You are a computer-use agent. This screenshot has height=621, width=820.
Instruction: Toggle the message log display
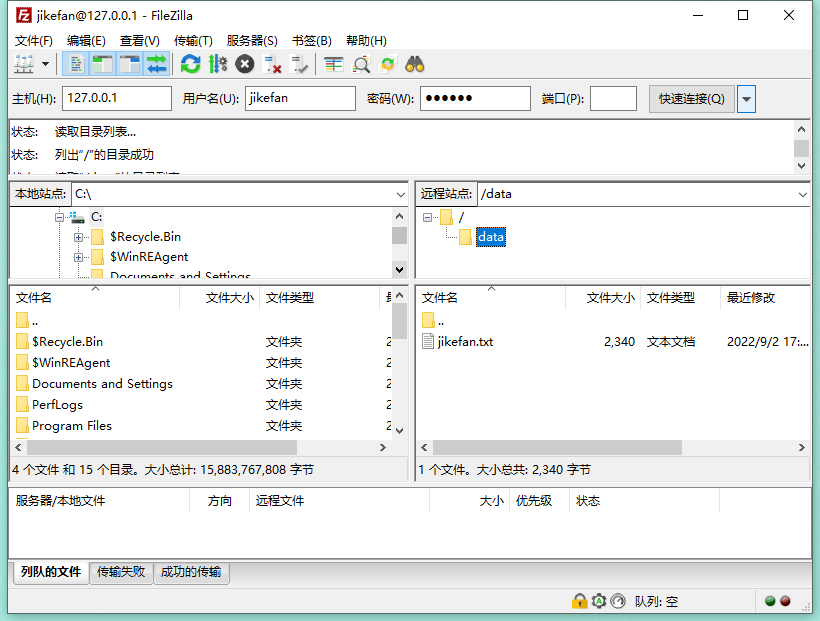[76, 64]
